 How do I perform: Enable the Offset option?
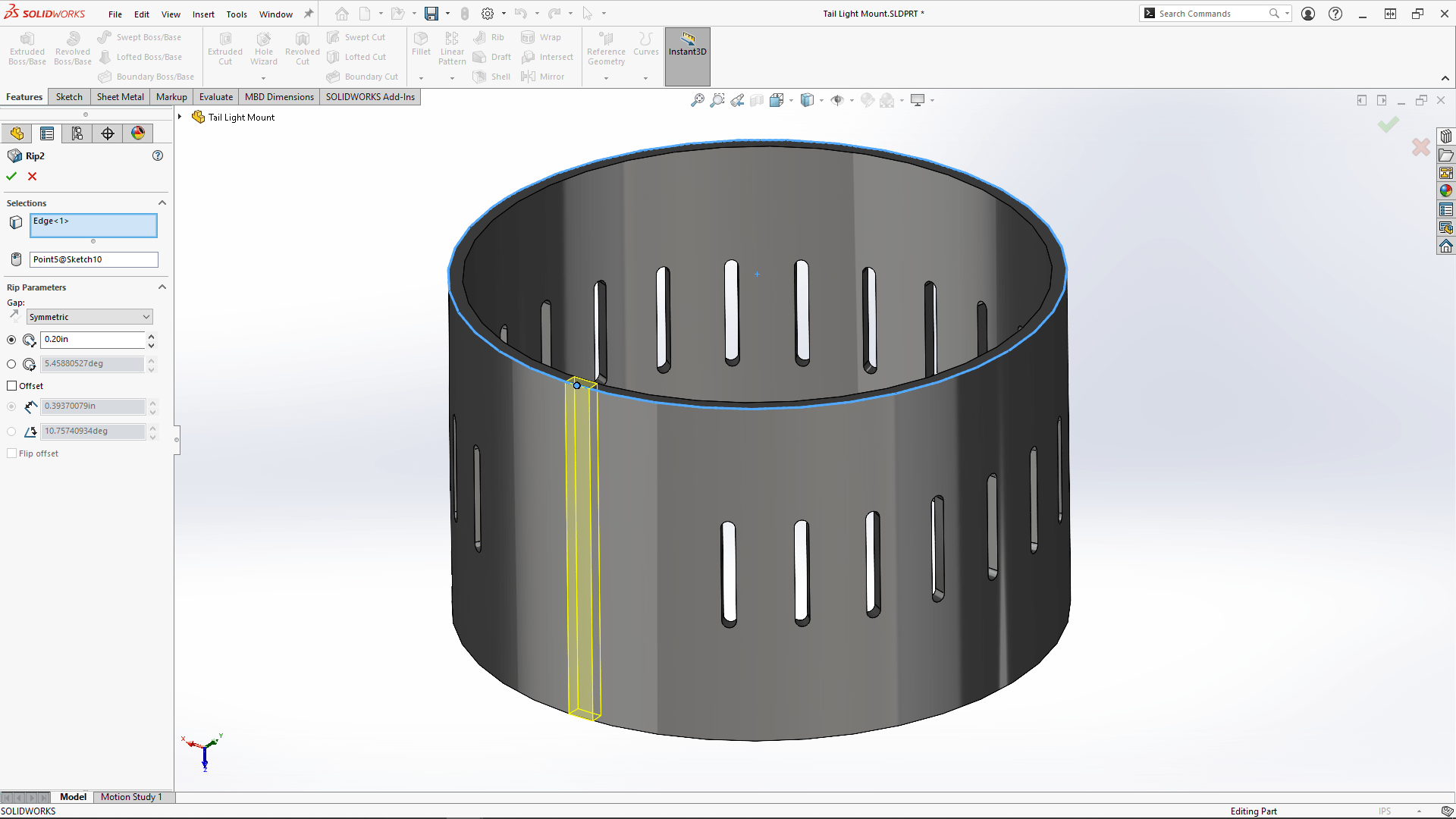click(12, 385)
